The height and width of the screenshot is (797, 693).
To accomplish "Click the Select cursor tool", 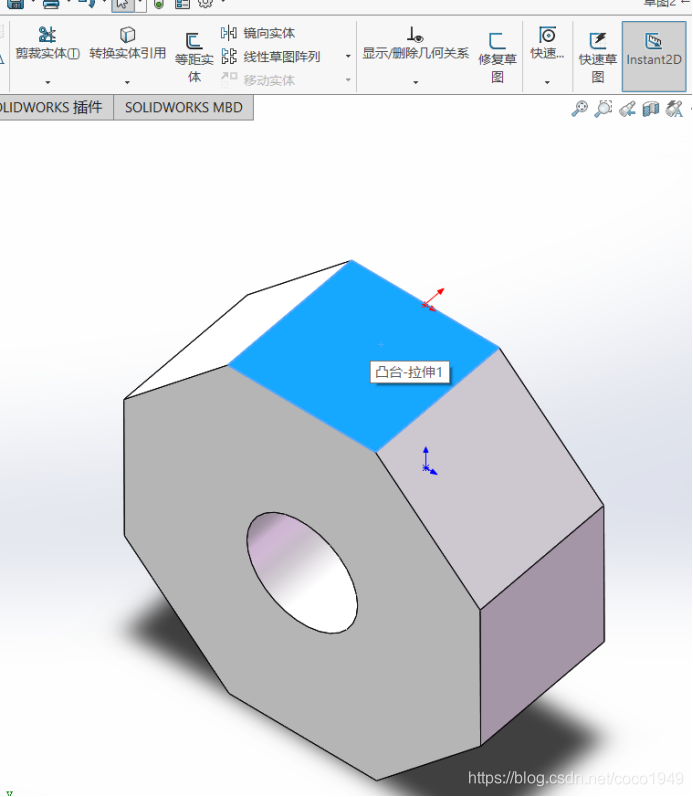I will click(123, 5).
